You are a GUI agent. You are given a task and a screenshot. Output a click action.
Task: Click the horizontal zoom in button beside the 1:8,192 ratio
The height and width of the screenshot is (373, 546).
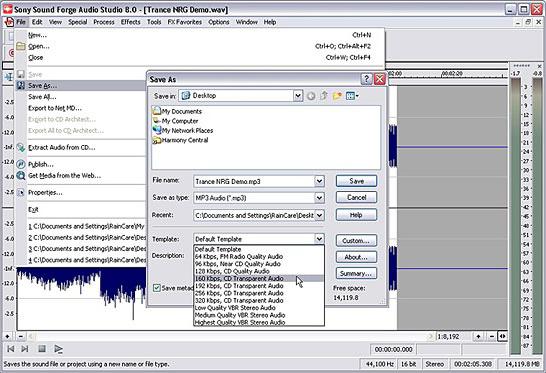click(x=478, y=336)
